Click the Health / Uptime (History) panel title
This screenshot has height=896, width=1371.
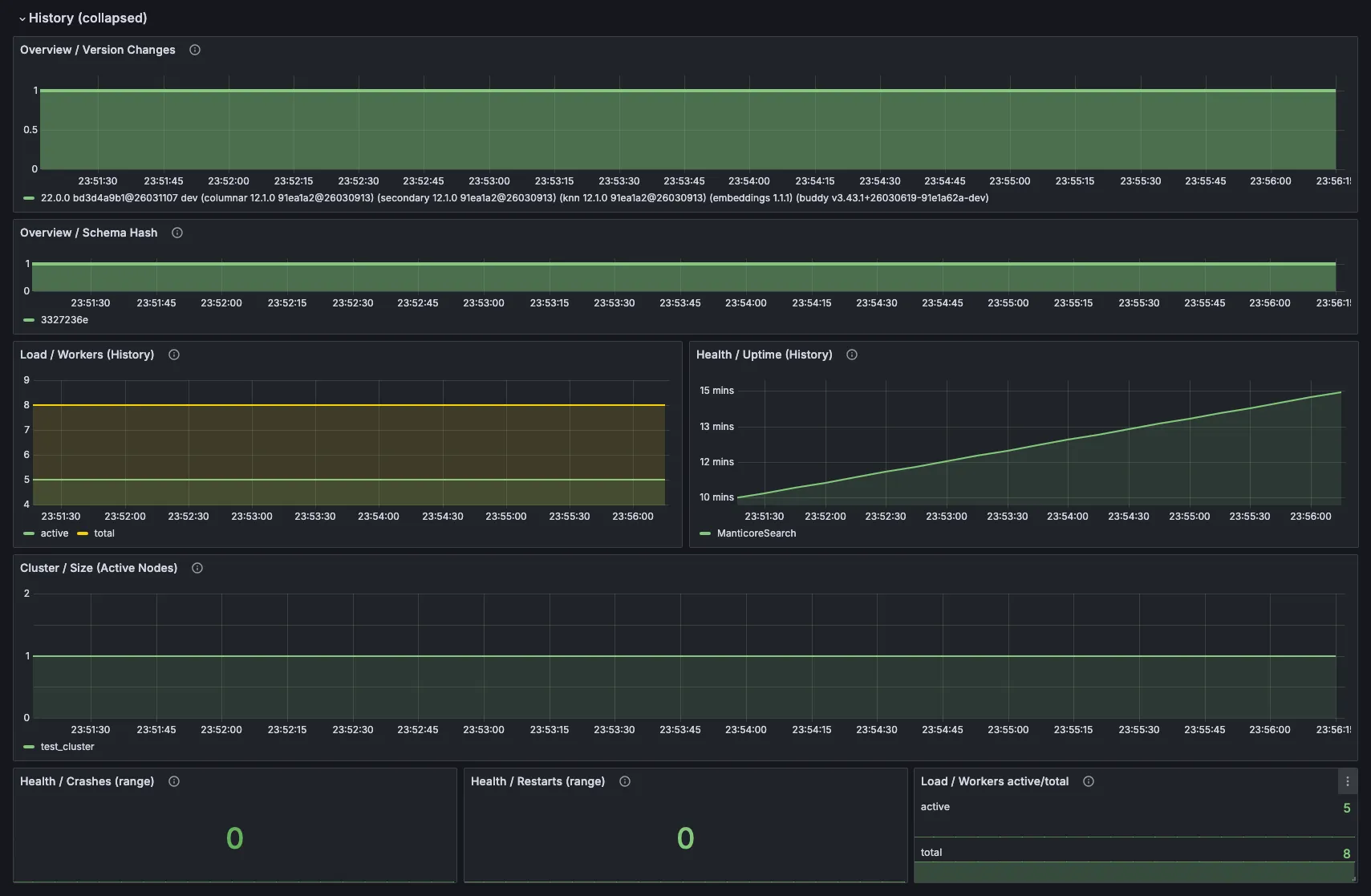(764, 355)
